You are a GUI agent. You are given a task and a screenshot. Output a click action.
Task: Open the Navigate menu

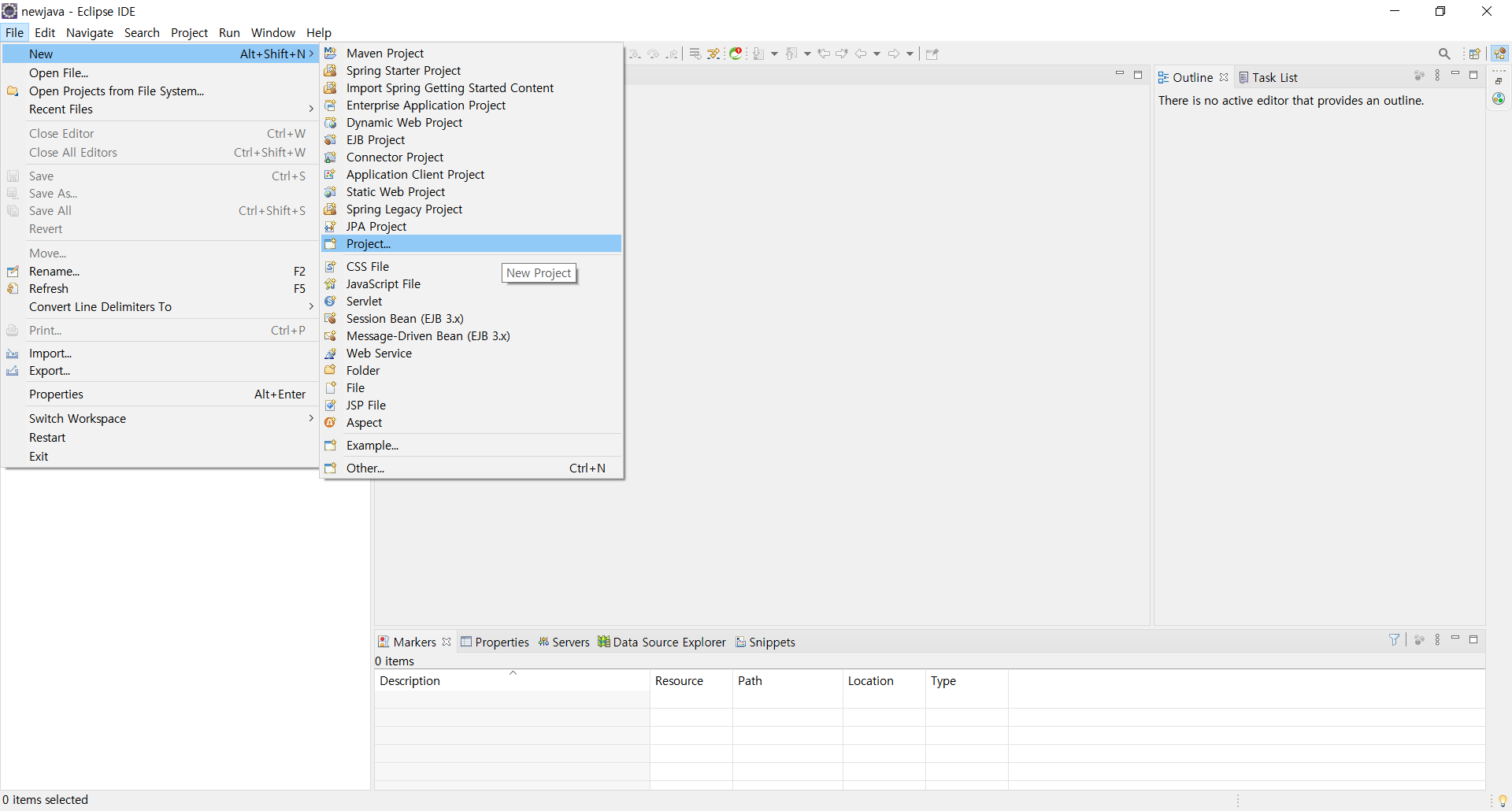pyautogui.click(x=90, y=32)
